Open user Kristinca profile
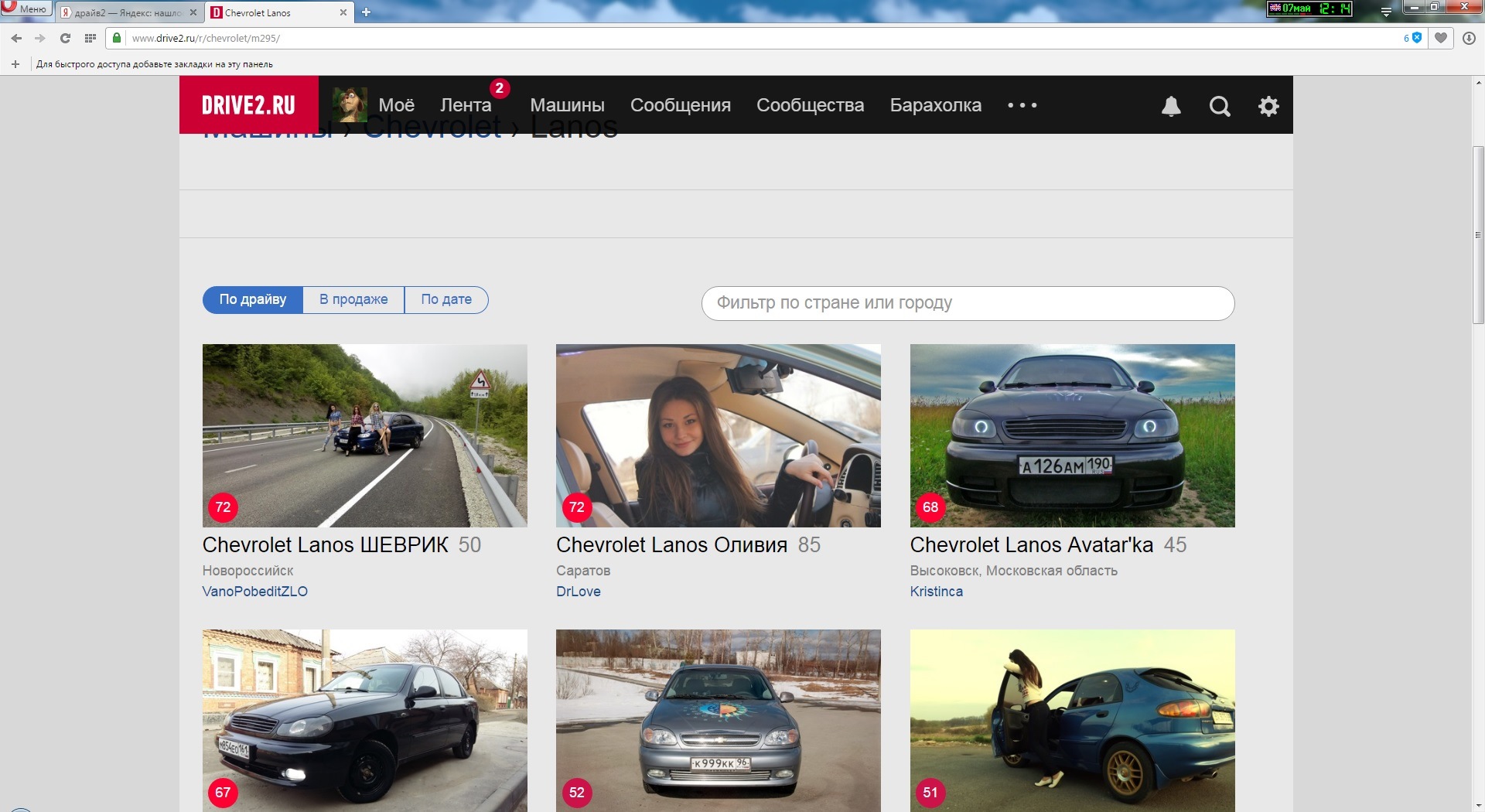 937,592
